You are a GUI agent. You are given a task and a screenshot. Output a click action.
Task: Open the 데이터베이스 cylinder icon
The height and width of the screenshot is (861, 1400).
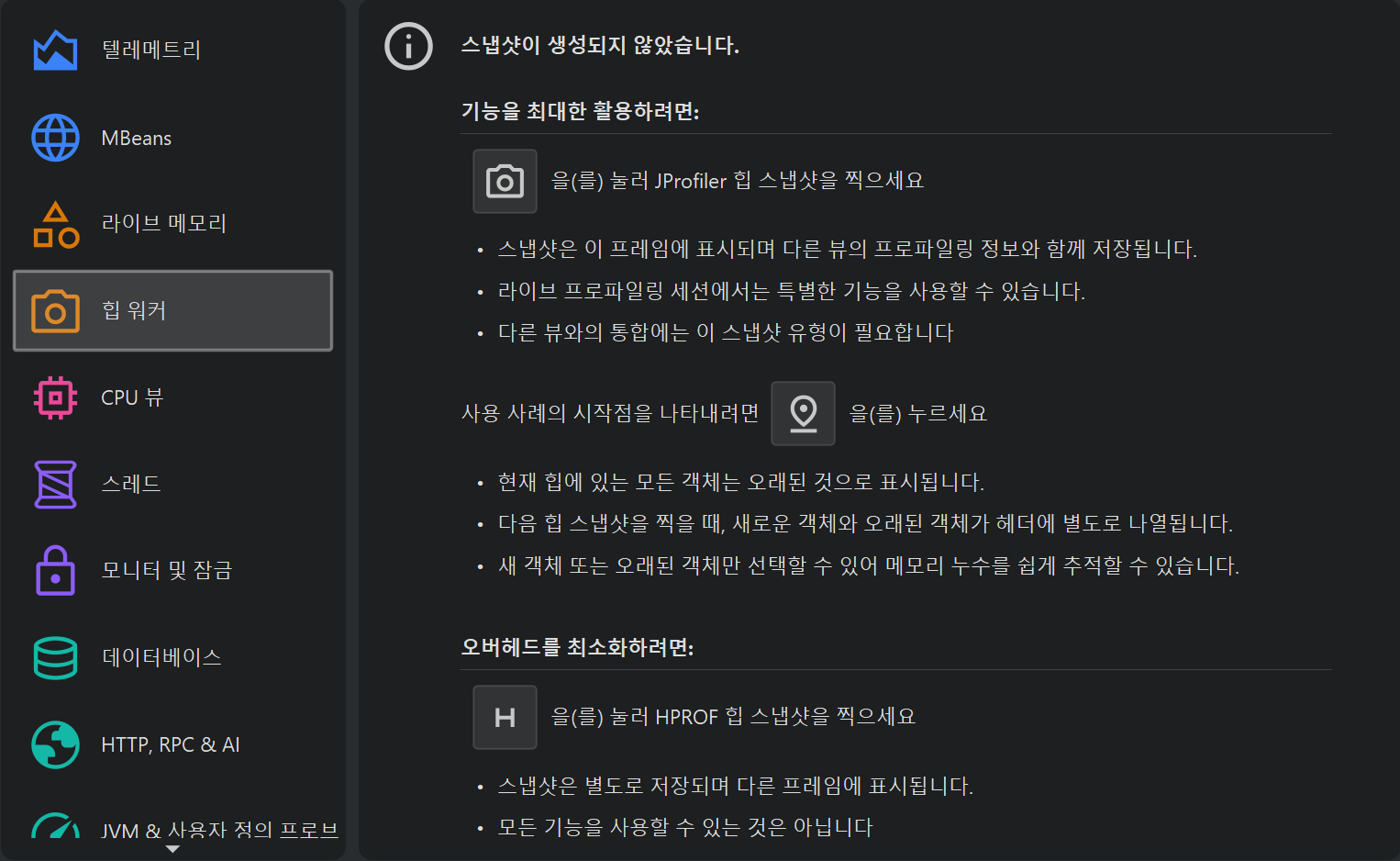tap(55, 657)
